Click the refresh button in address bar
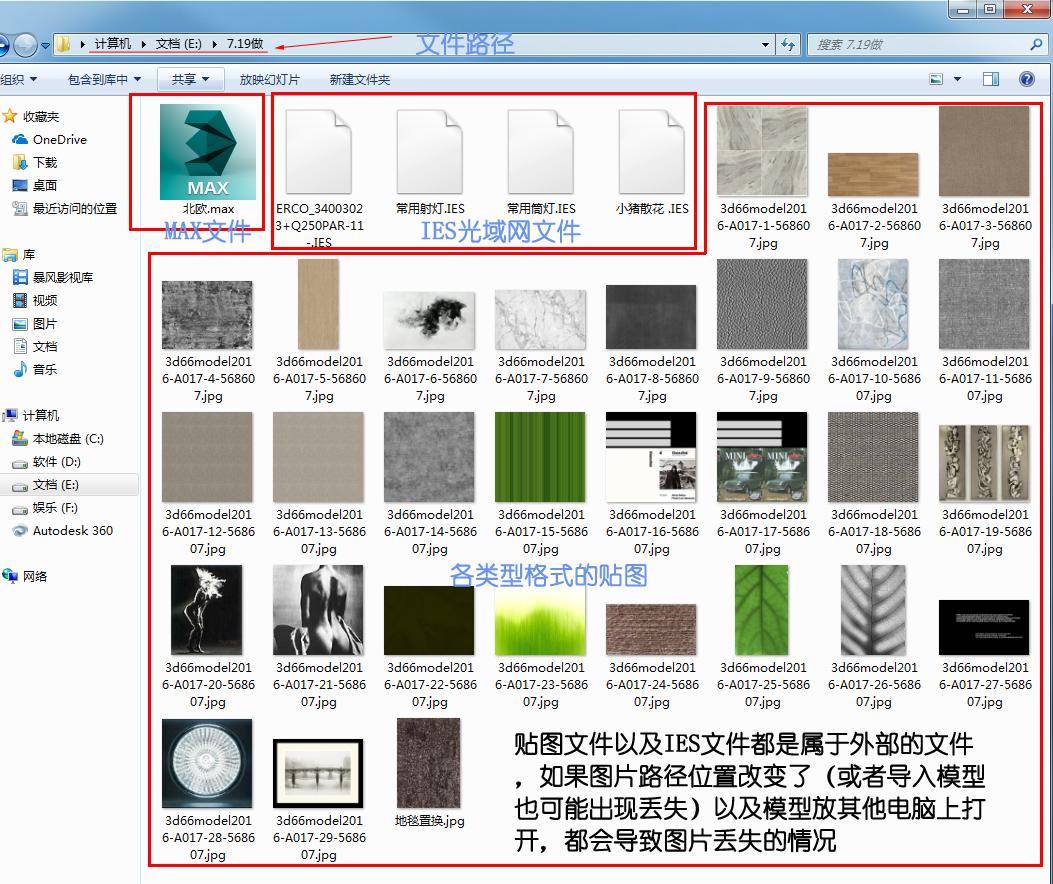Screen dimensions: 1053x884 (789, 44)
